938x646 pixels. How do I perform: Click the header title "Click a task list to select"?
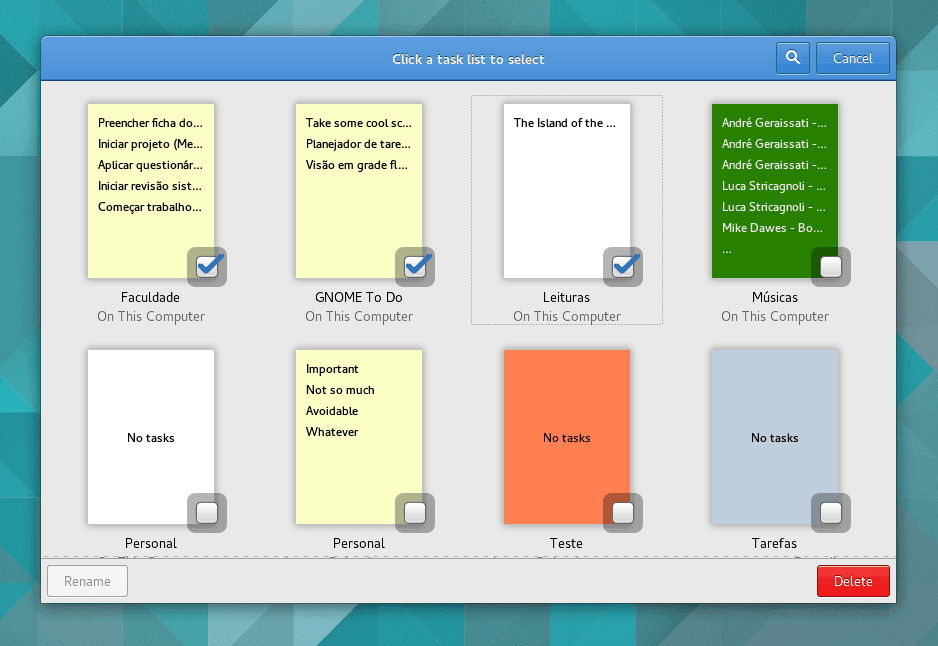click(x=468, y=59)
